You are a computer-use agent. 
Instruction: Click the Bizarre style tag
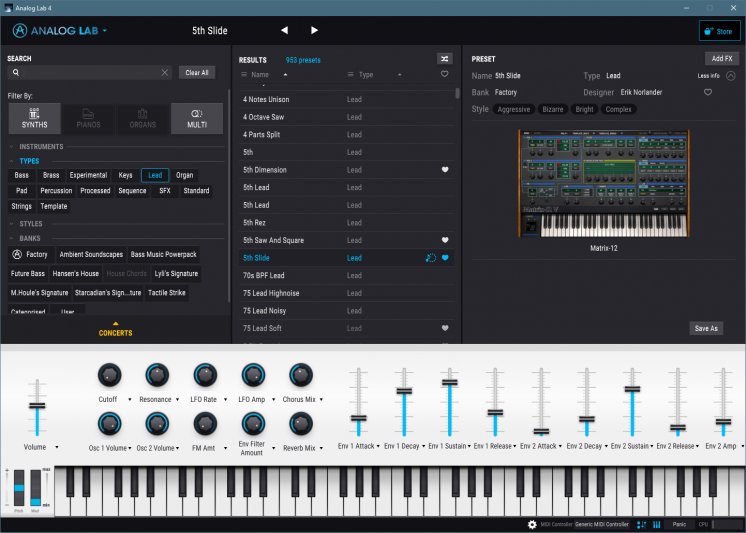(553, 109)
